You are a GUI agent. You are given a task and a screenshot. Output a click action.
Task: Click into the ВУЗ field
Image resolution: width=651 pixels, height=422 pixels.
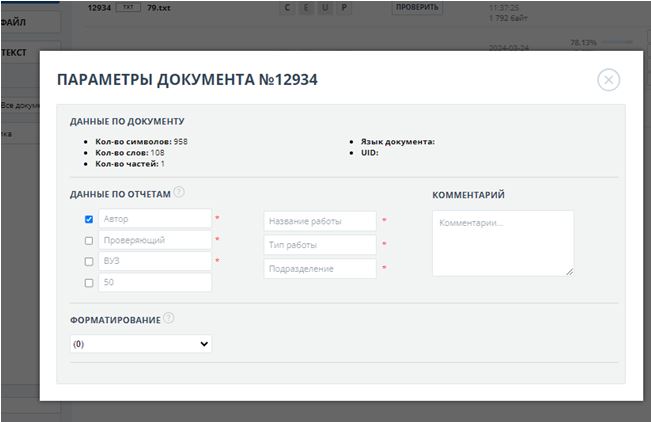(155, 261)
